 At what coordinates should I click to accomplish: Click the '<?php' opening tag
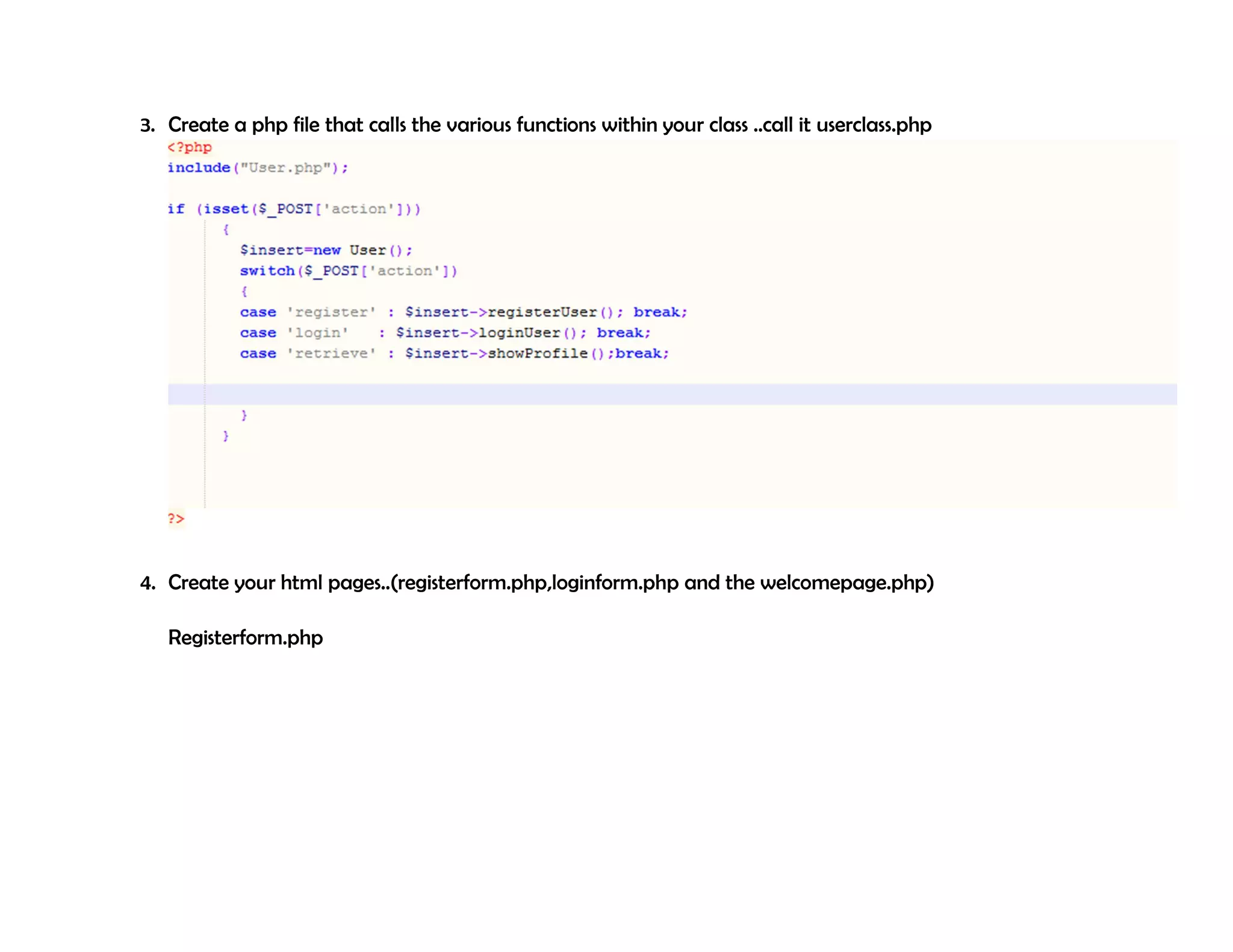click(190, 147)
